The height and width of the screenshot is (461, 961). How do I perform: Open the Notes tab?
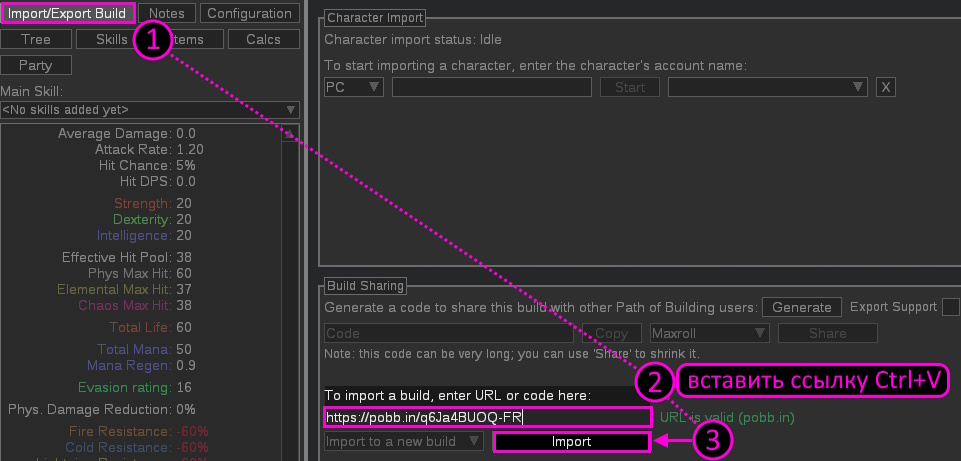coord(166,14)
